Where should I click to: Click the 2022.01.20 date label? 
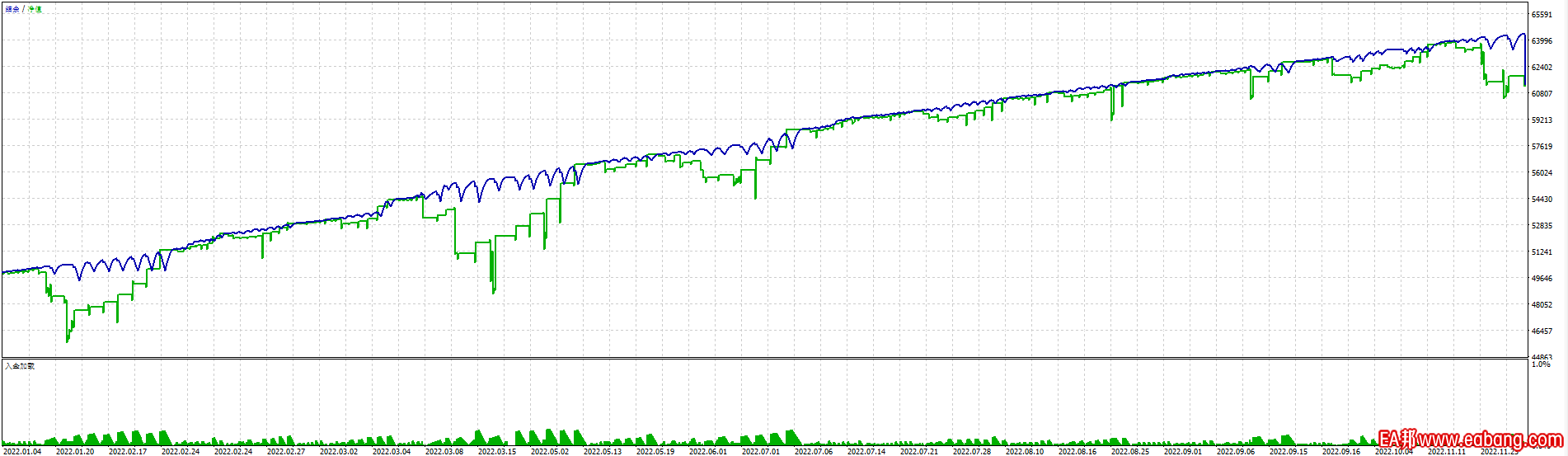75,451
